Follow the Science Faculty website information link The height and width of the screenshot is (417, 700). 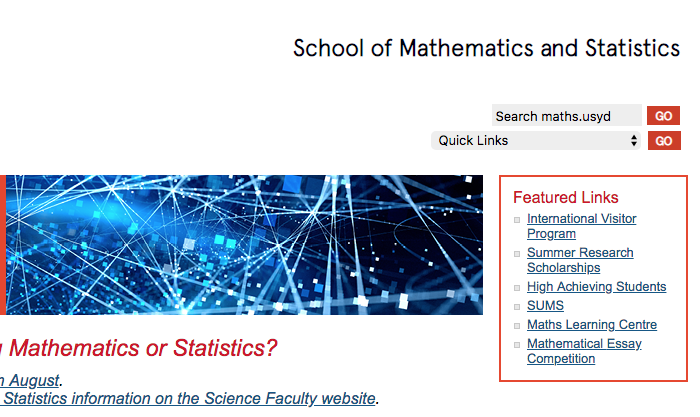[188, 399]
